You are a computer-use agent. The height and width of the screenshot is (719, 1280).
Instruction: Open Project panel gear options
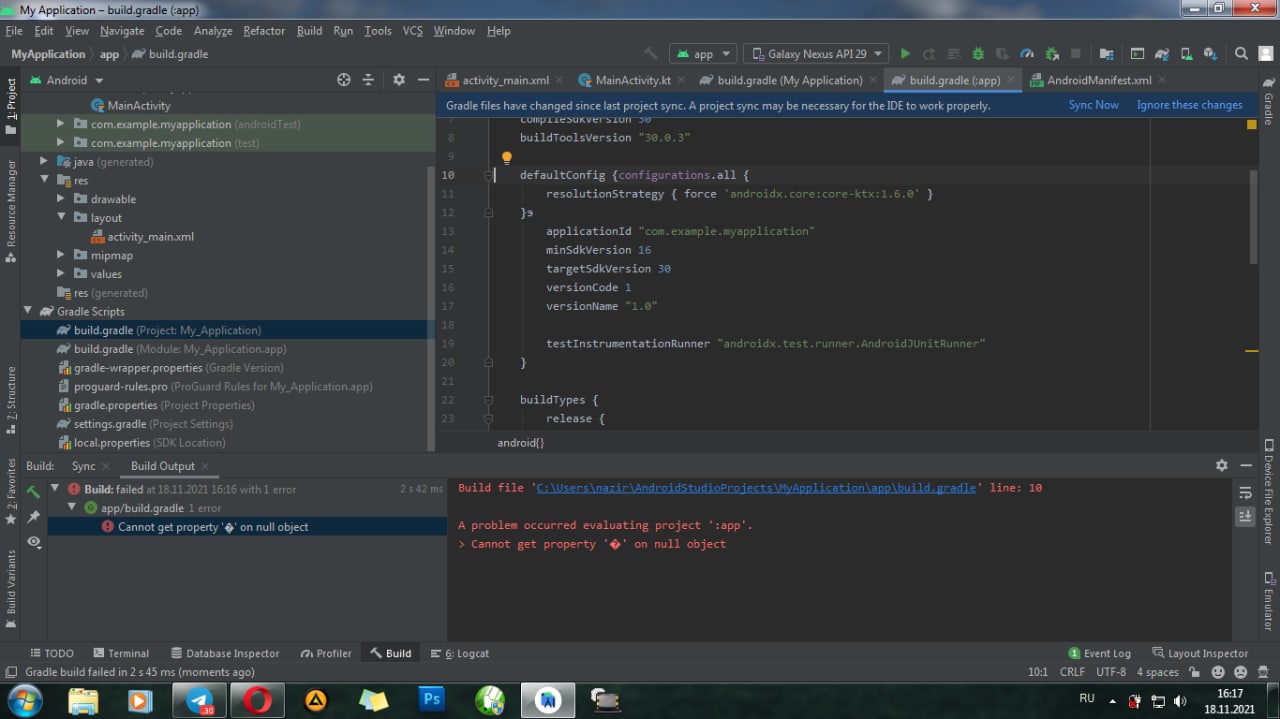[399, 80]
